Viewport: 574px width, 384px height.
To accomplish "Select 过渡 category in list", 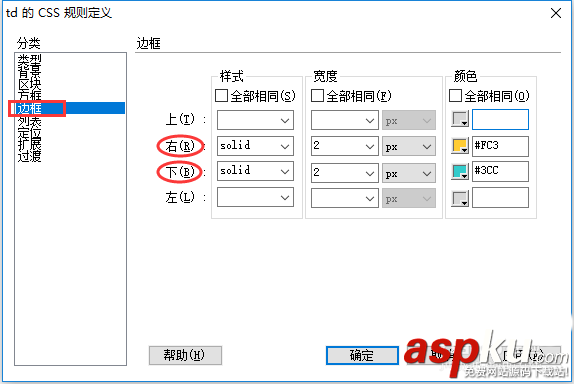I will 29,156.
